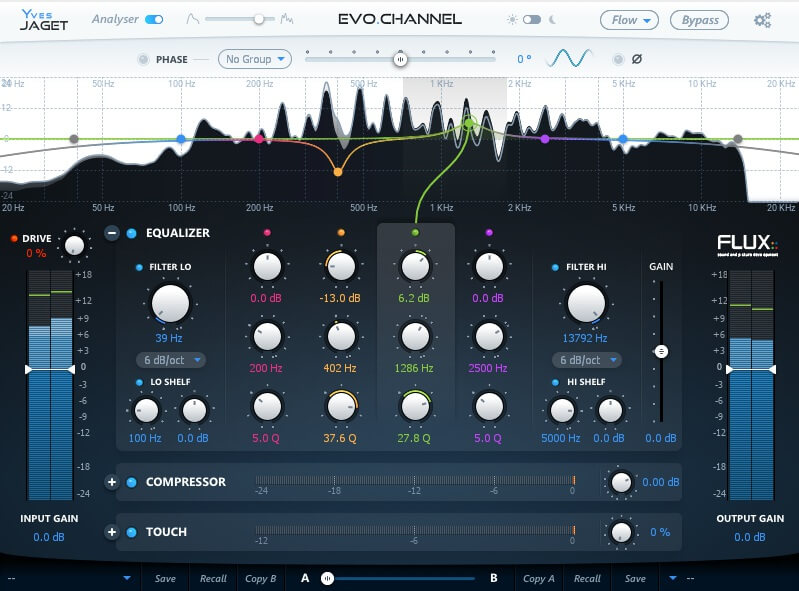
Task: Click the detailed analyser curve icon
Action: 286,20
